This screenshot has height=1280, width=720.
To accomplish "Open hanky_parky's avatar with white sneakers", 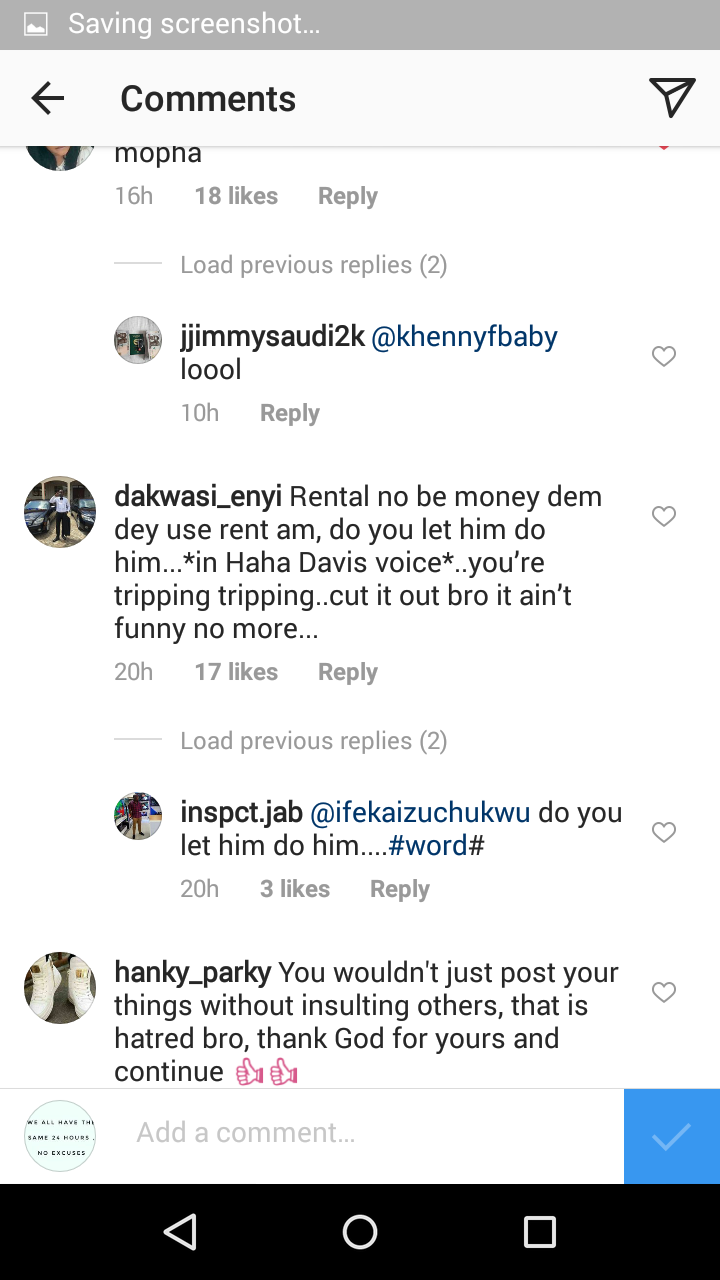I will pyautogui.click(x=60, y=988).
